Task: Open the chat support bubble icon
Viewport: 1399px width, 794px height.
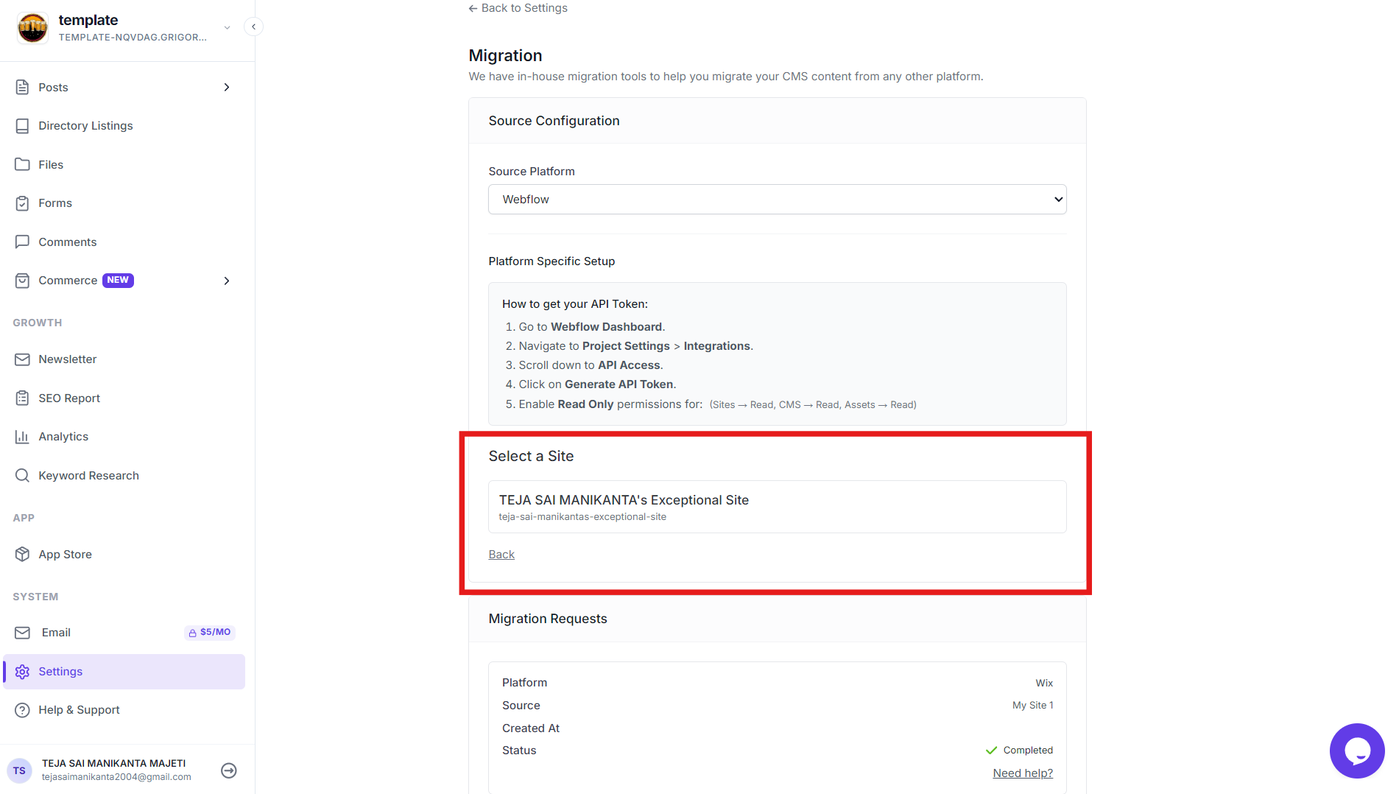Action: (x=1356, y=750)
